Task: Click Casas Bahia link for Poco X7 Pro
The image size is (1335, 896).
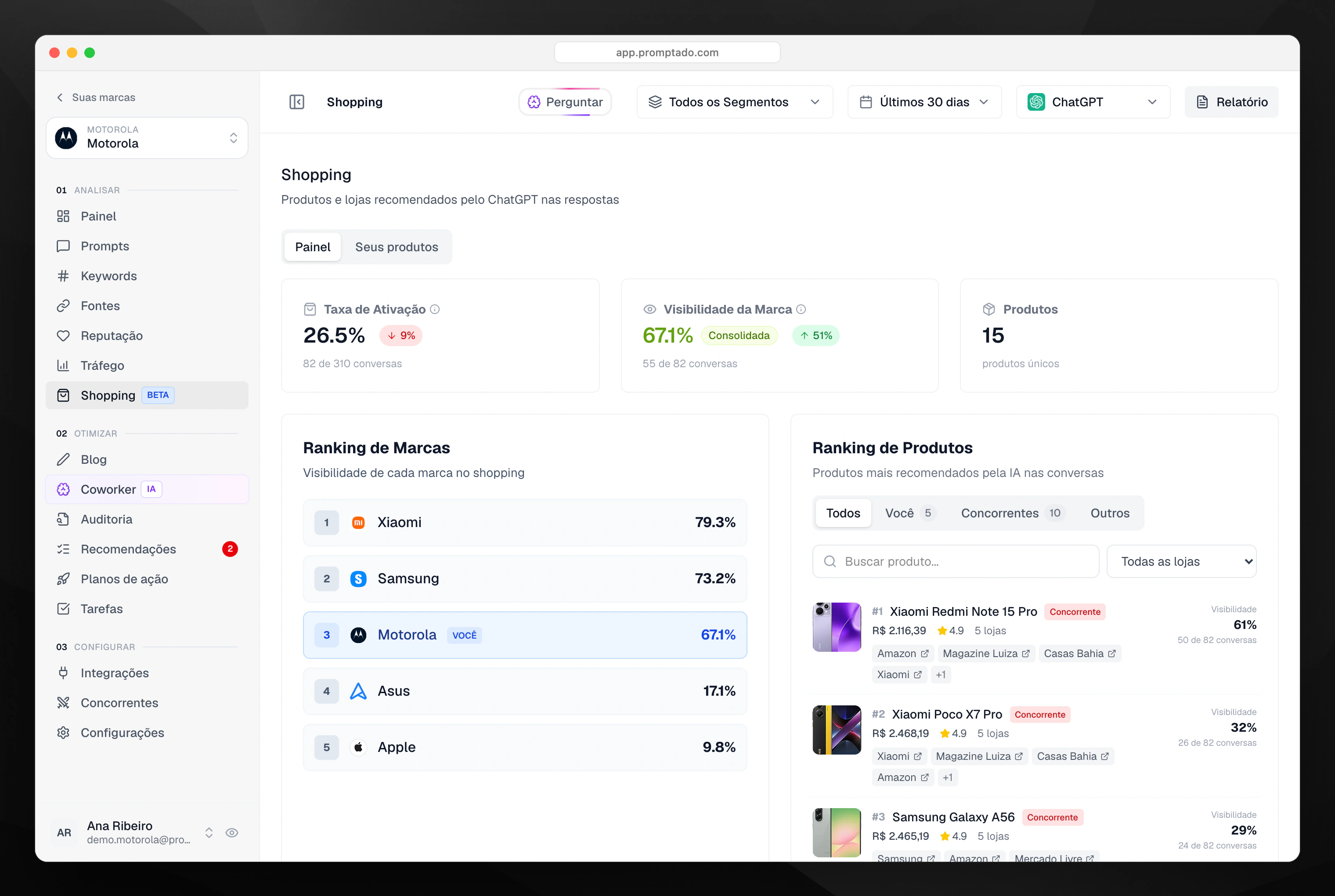Action: click(1073, 756)
